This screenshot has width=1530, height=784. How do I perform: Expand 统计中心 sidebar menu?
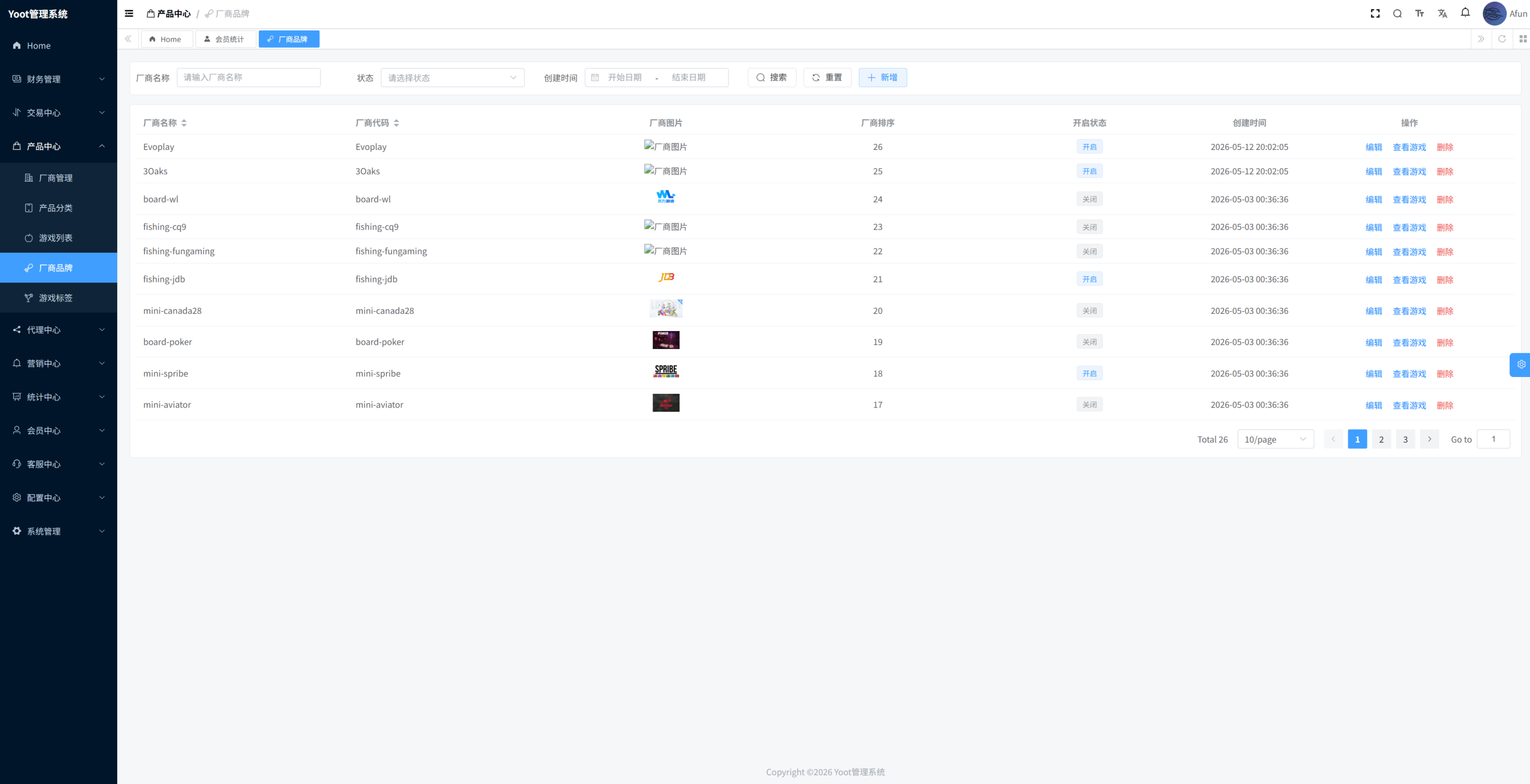coord(59,397)
